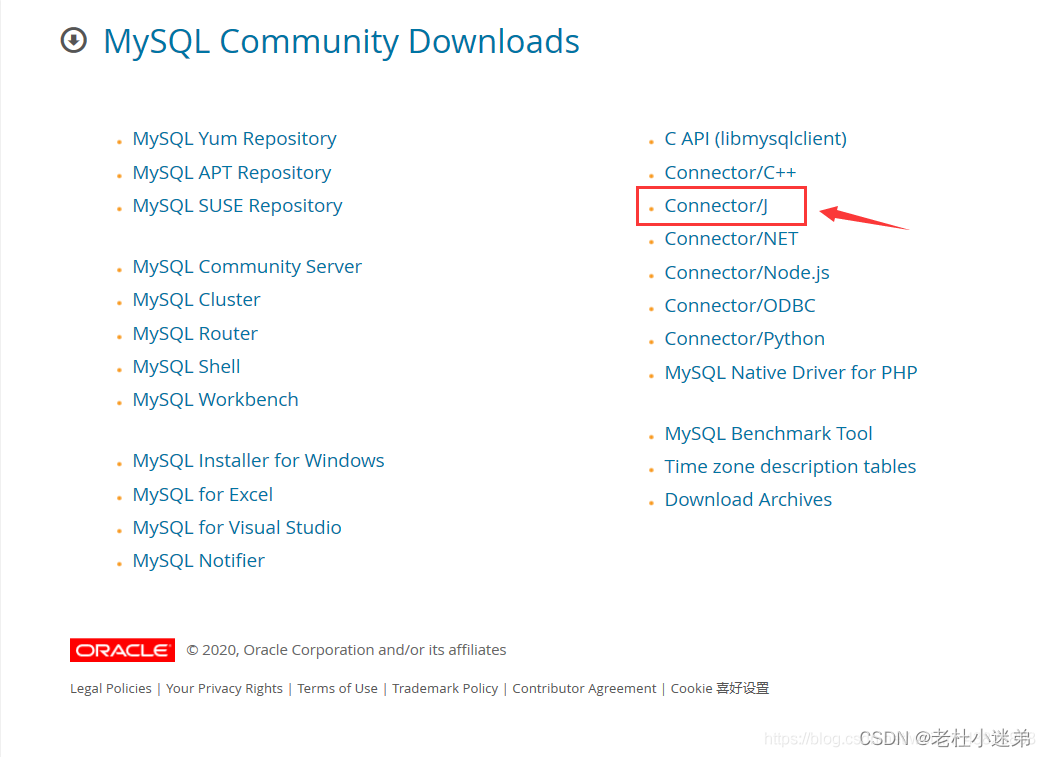
Task: Open the Connector/C++ link
Action: [x=730, y=173]
